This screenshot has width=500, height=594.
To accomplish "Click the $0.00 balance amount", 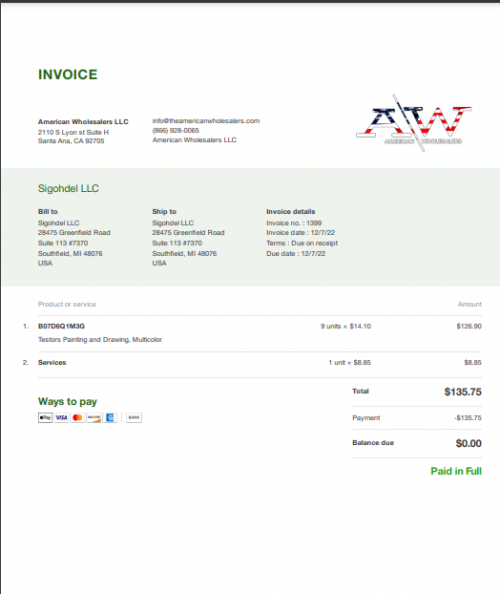I will coord(469,443).
